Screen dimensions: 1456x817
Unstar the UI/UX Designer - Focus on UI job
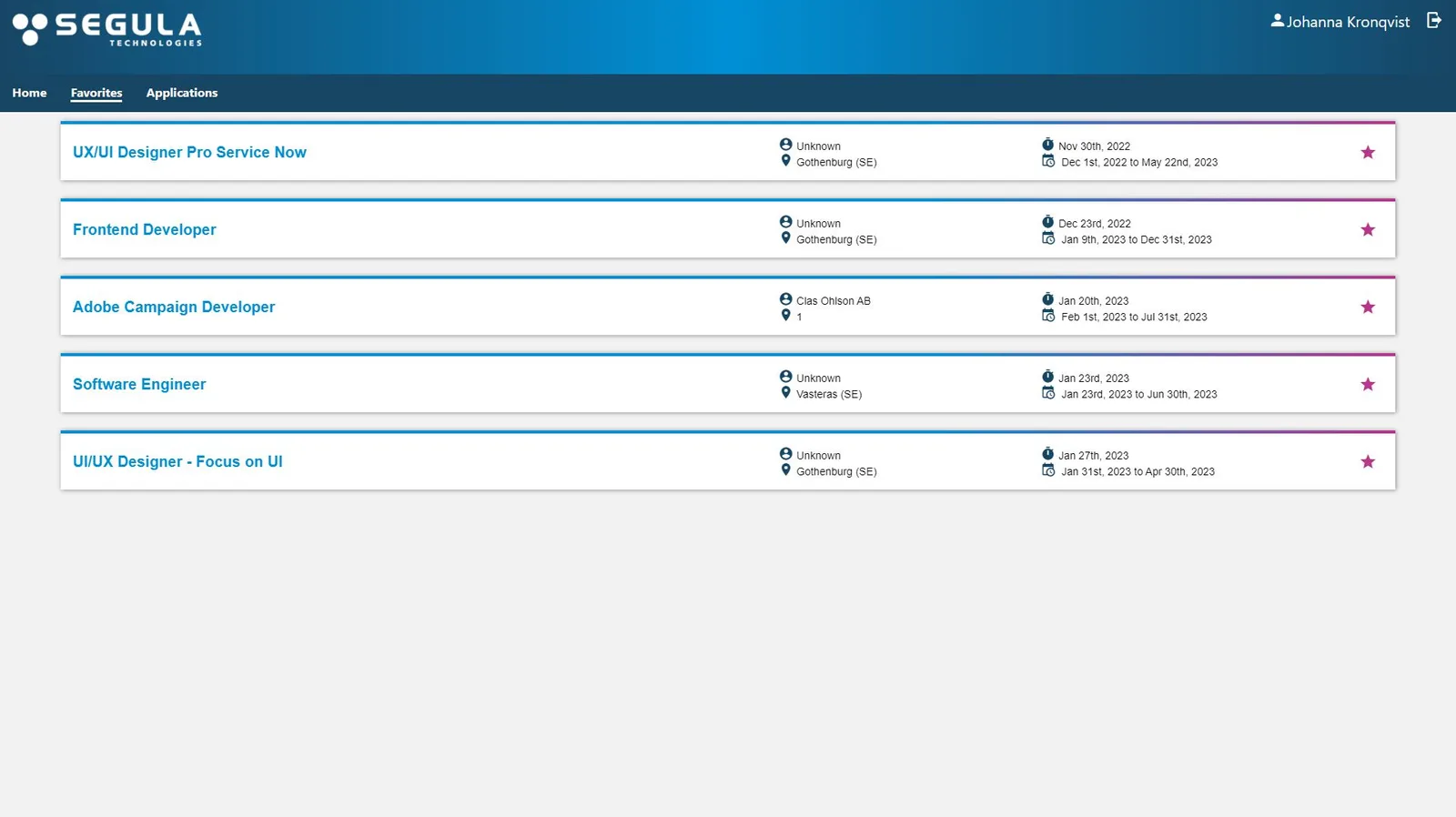pos(1368,461)
